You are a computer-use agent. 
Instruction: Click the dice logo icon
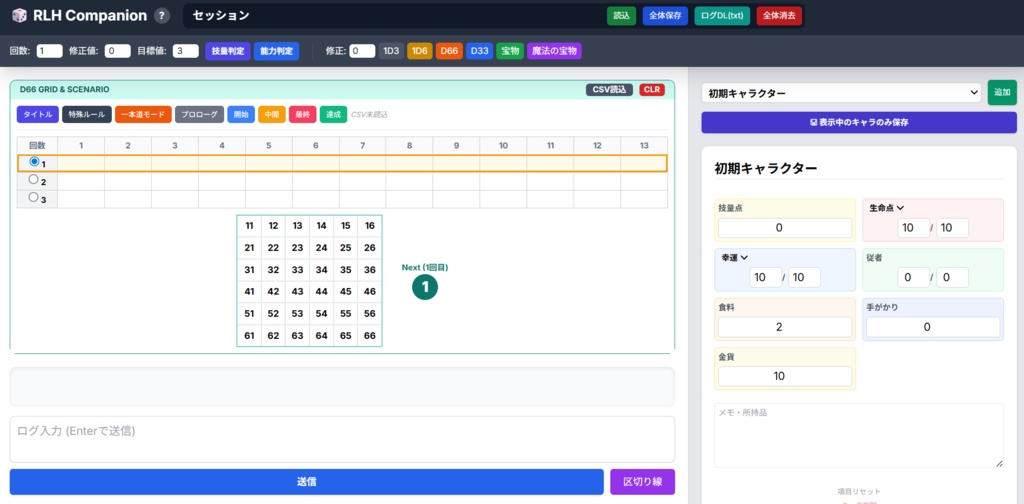point(20,16)
